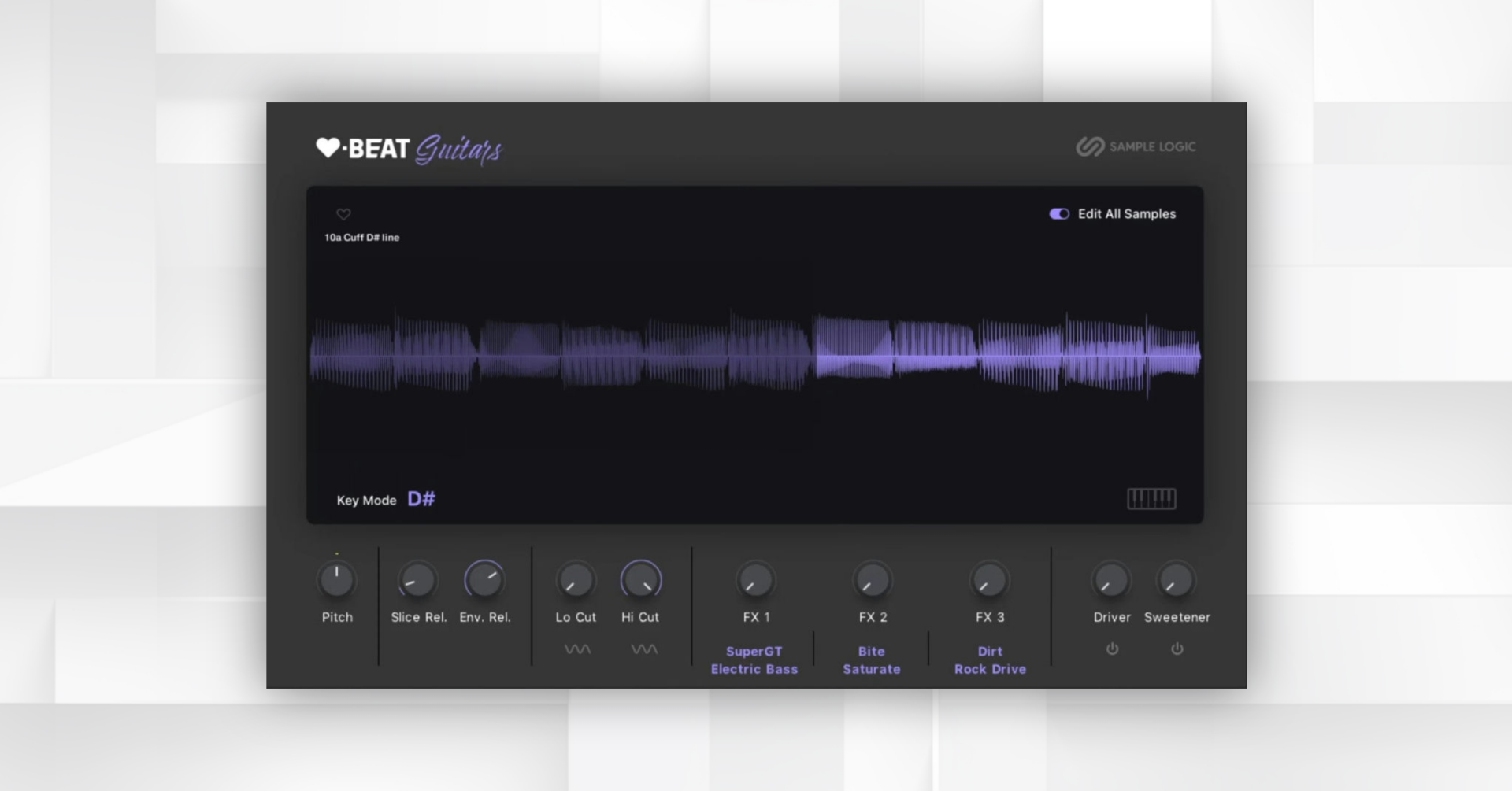Click the Lo Cut waveform modulation icon

coord(577,649)
